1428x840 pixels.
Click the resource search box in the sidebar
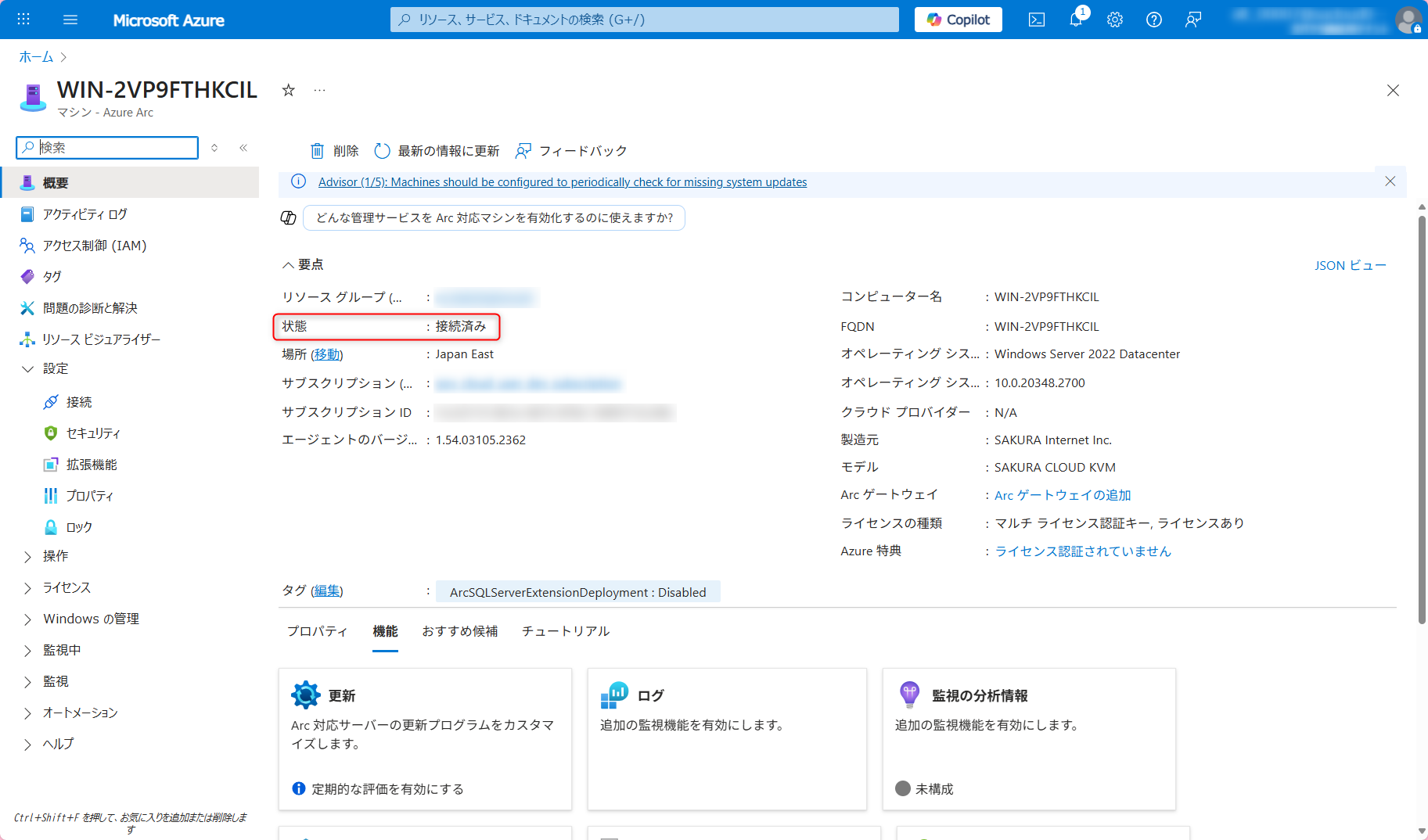(x=106, y=147)
